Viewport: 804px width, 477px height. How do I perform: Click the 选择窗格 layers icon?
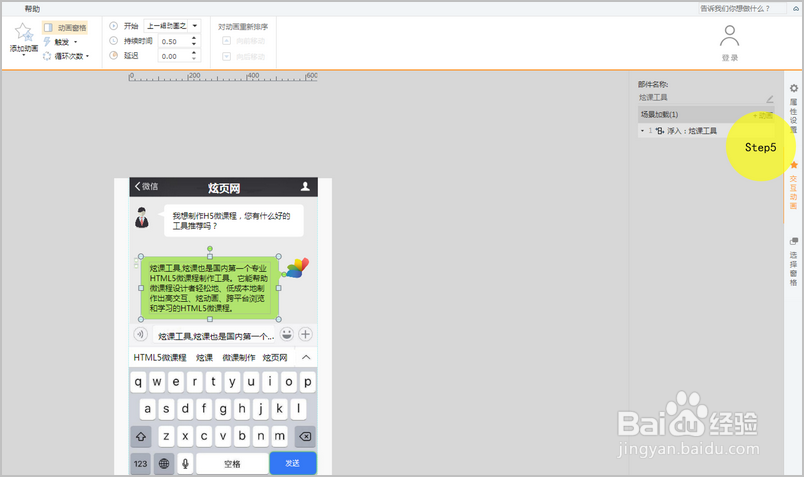tap(794, 241)
